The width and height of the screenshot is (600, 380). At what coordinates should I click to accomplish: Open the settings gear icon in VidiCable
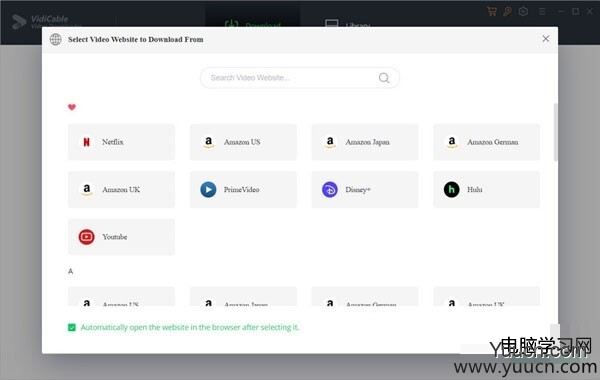click(523, 11)
